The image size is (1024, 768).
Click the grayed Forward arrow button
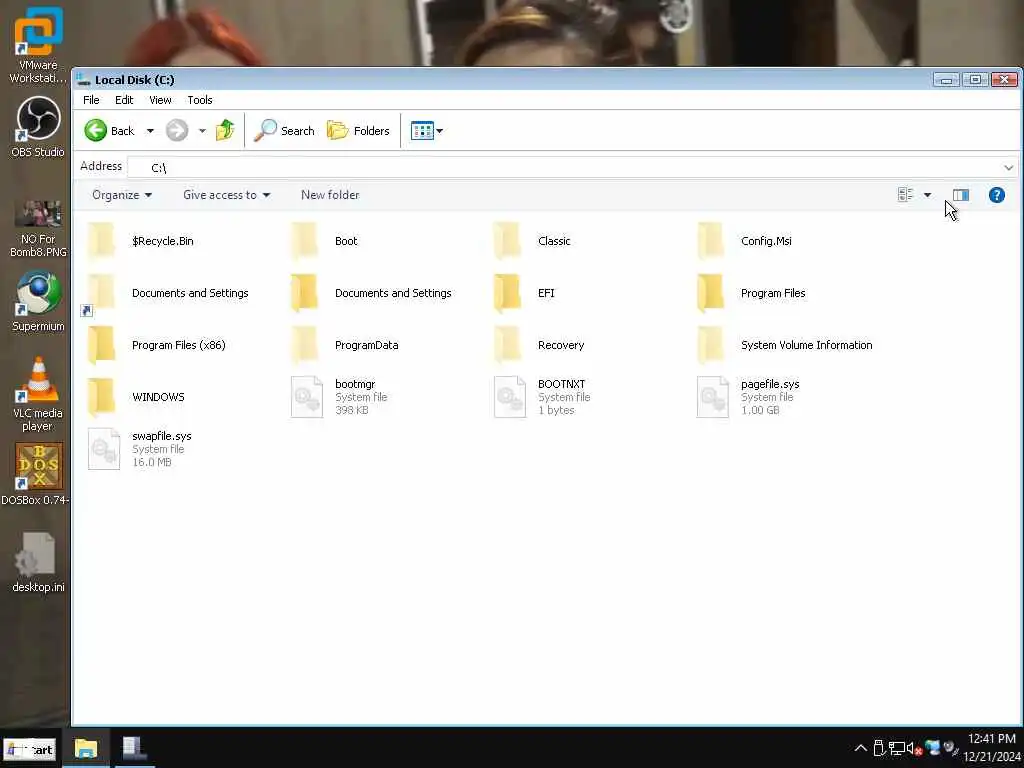(176, 131)
